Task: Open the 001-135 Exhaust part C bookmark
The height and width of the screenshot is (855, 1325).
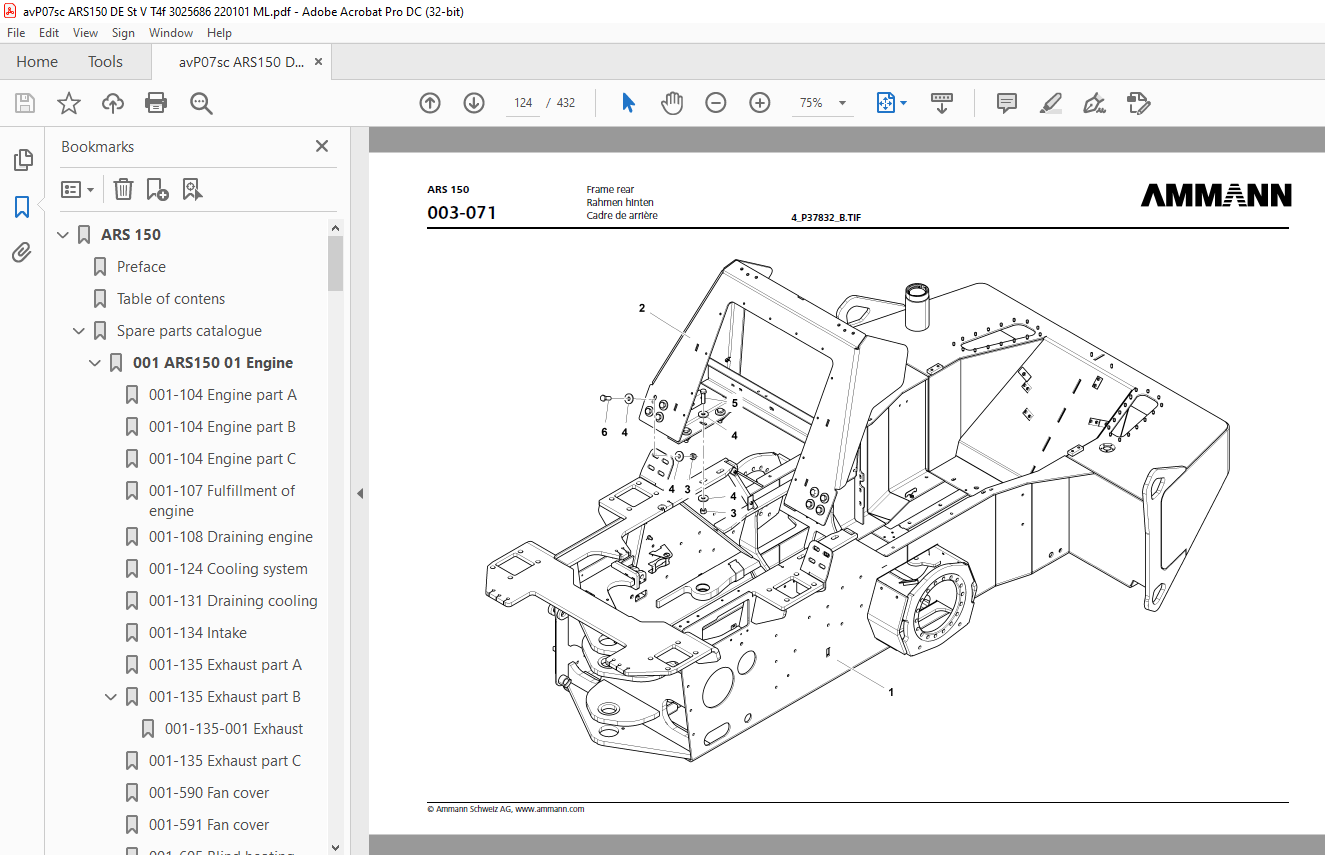Action: 225,761
